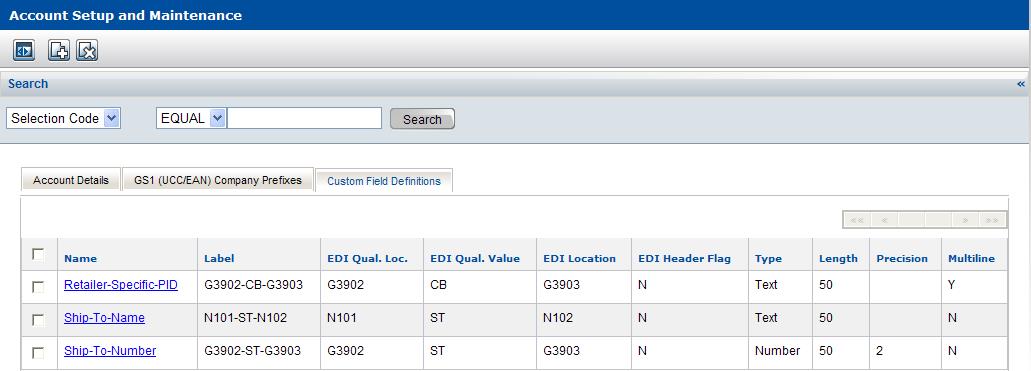The height and width of the screenshot is (371, 1031).
Task: Switch to Account Details tab
Action: coord(71,180)
